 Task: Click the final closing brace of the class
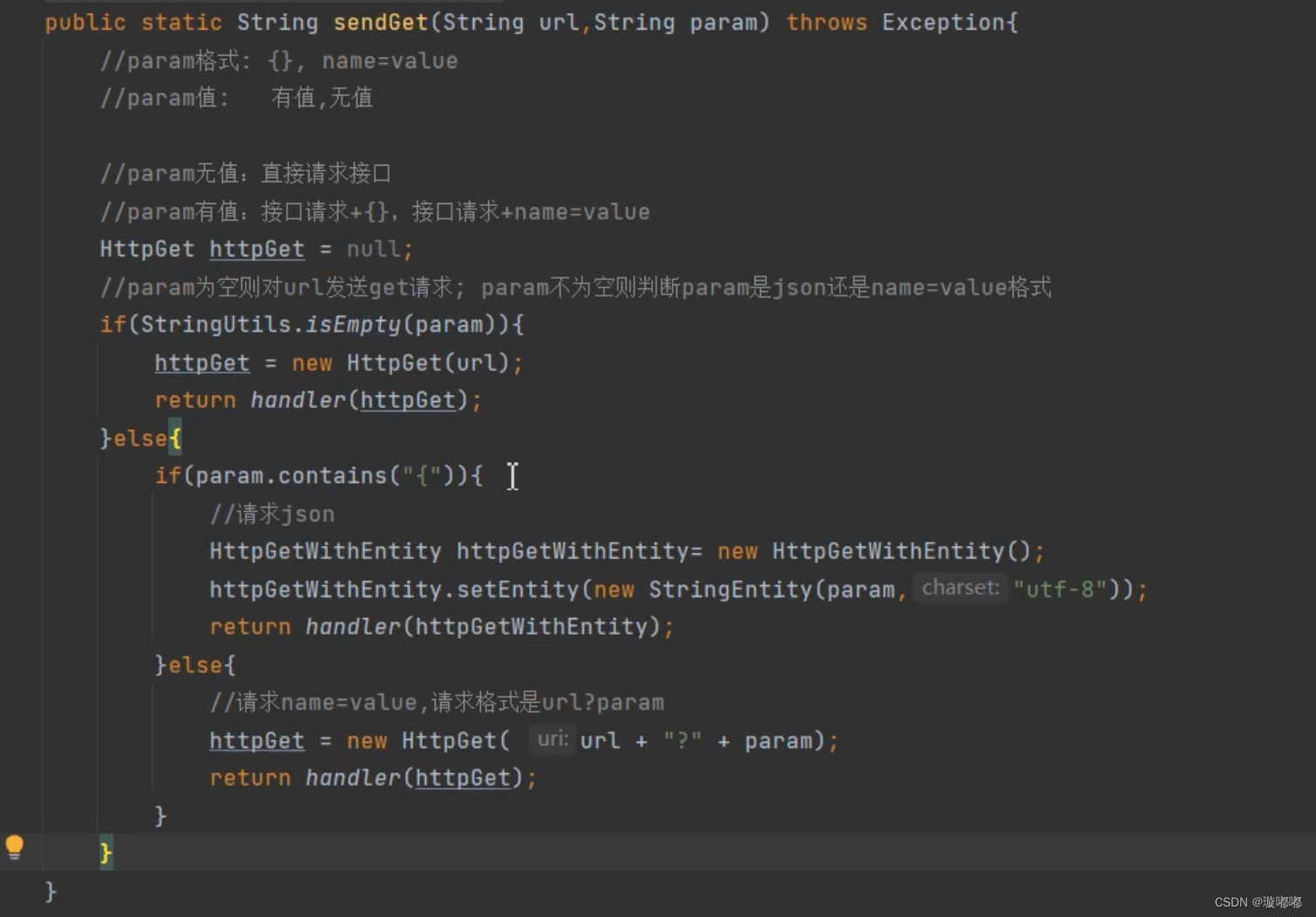point(50,890)
